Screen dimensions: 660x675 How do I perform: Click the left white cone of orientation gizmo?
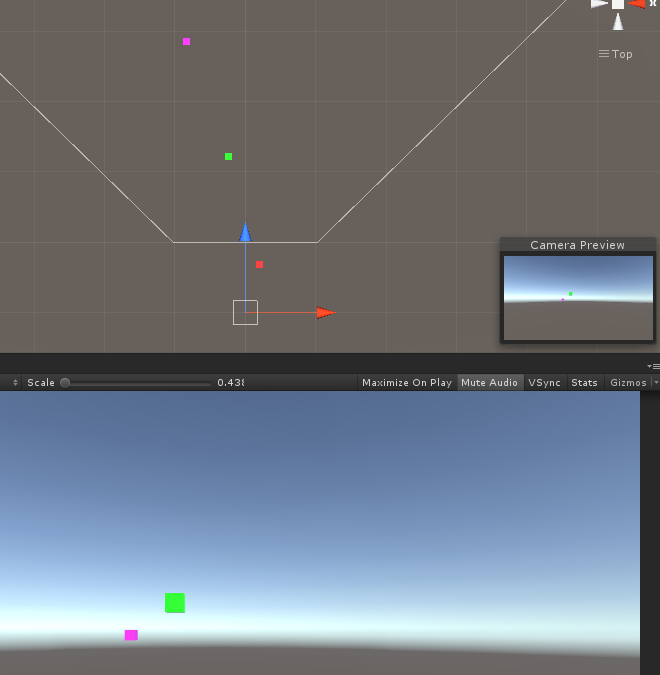pyautogui.click(x=599, y=4)
